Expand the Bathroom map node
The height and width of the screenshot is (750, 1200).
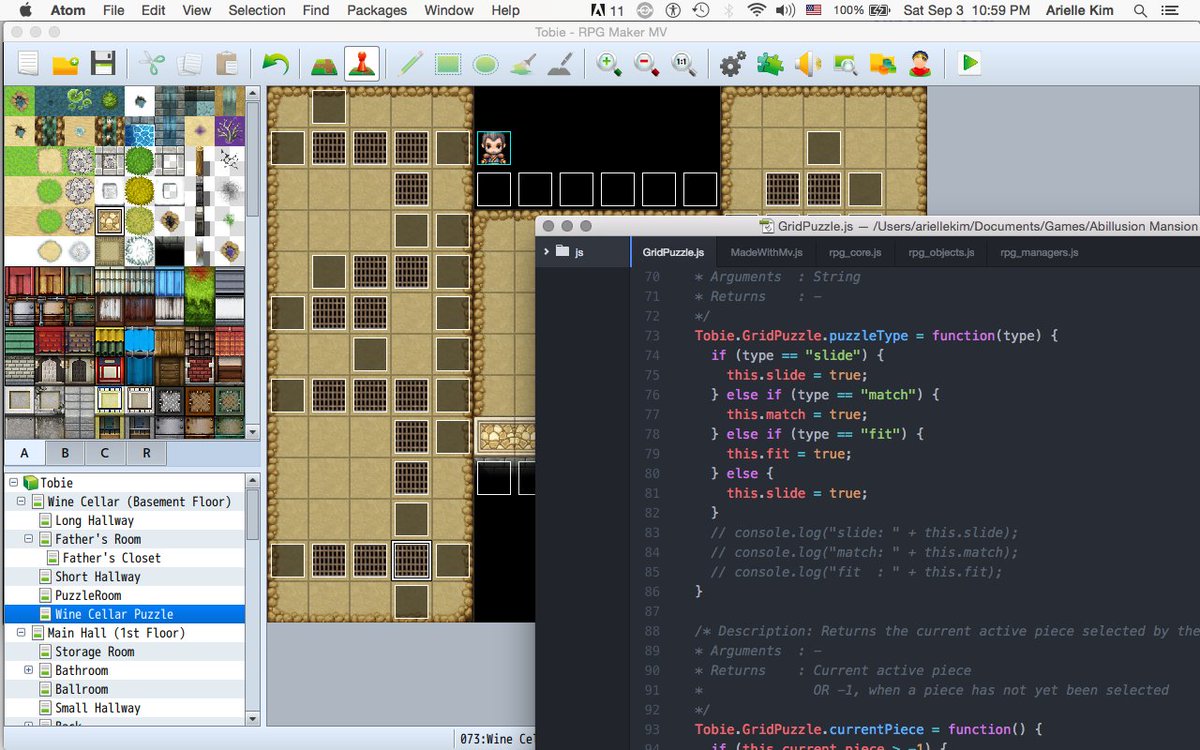29,670
